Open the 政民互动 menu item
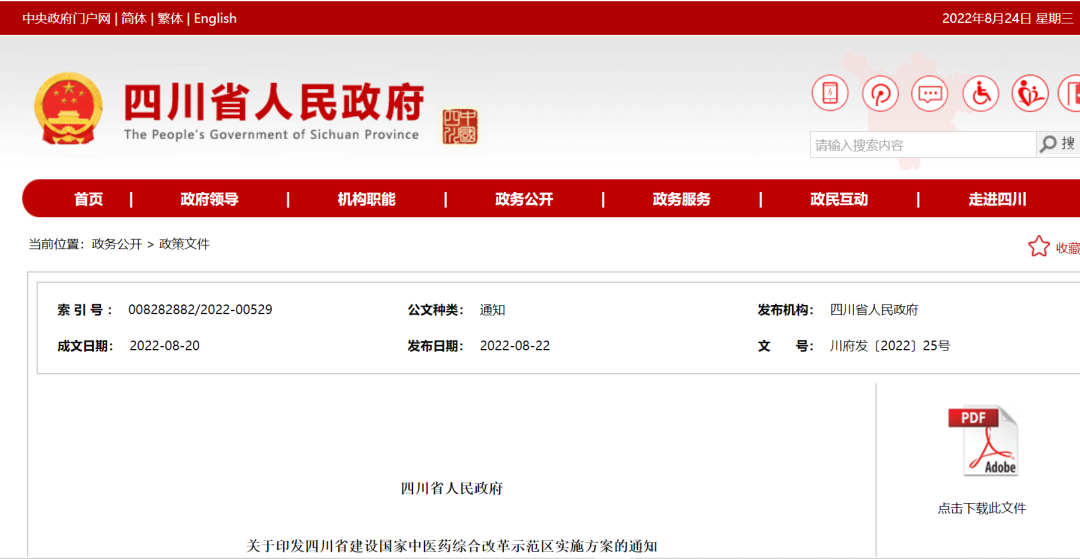Image resolution: width=1080 pixels, height=559 pixels. click(839, 200)
